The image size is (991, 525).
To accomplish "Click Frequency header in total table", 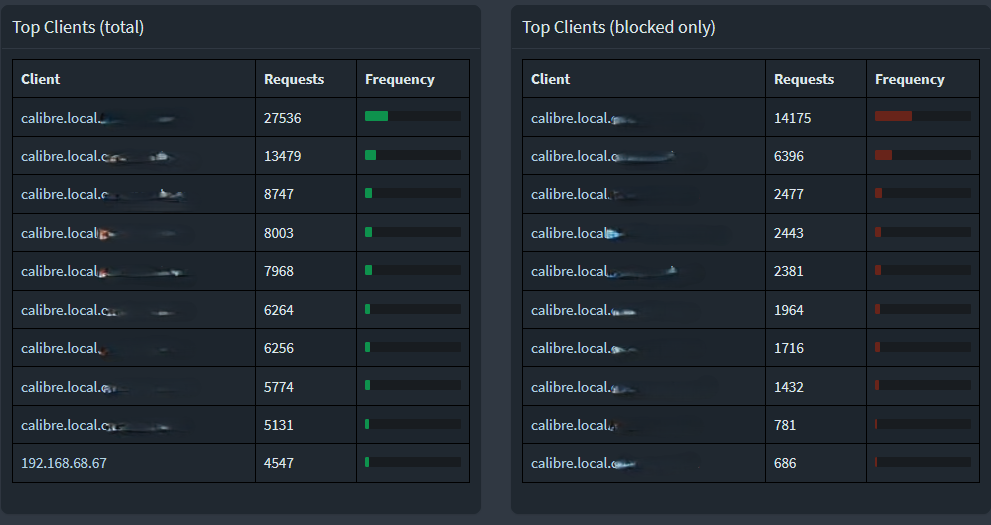I will (x=400, y=79).
